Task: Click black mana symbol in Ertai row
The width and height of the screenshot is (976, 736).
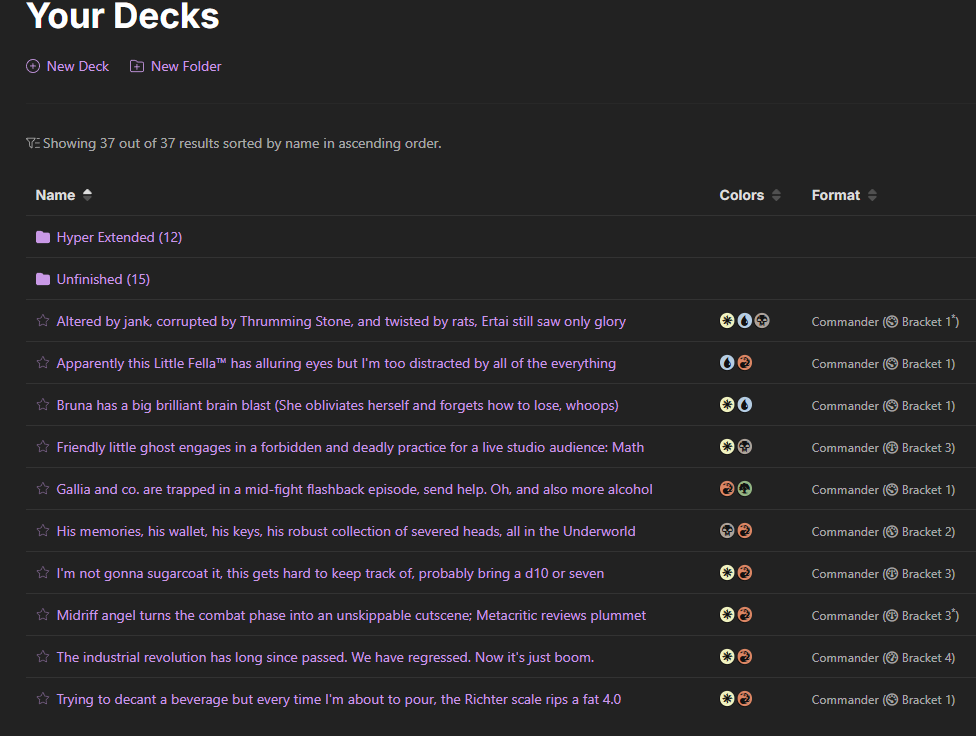Action: pos(762,321)
